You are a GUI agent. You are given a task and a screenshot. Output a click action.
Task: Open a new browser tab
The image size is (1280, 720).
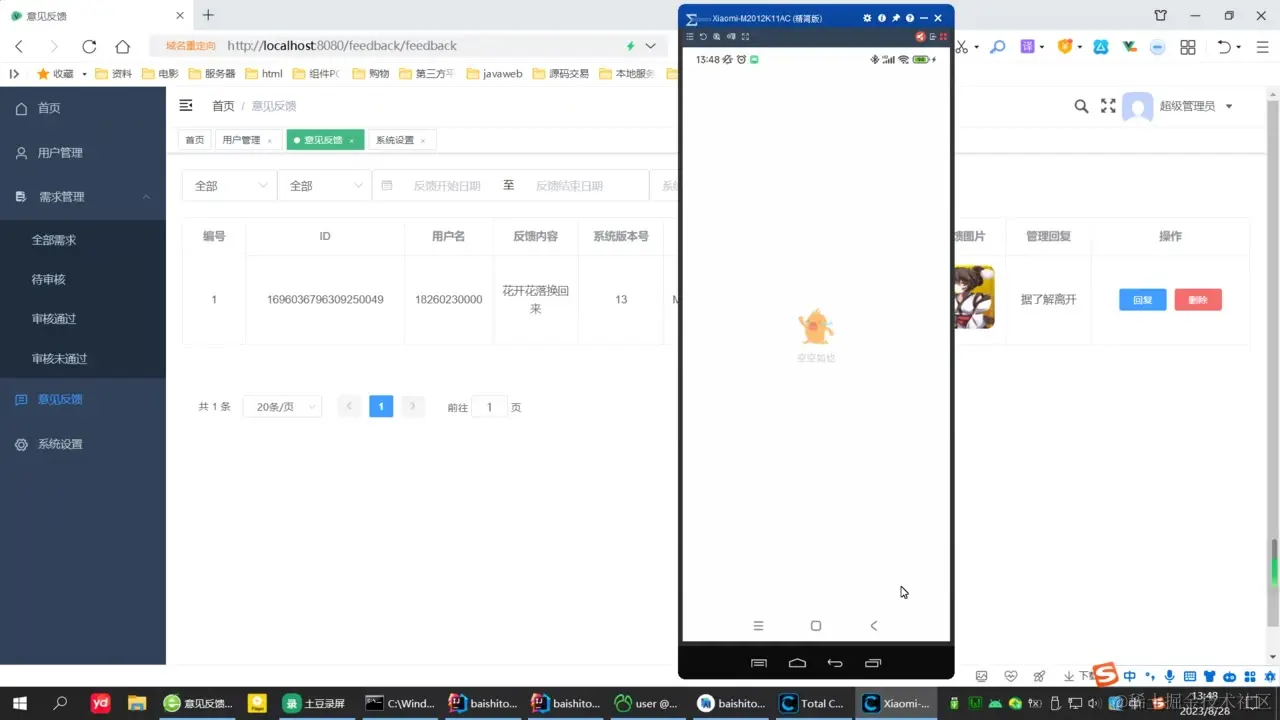coord(208,15)
